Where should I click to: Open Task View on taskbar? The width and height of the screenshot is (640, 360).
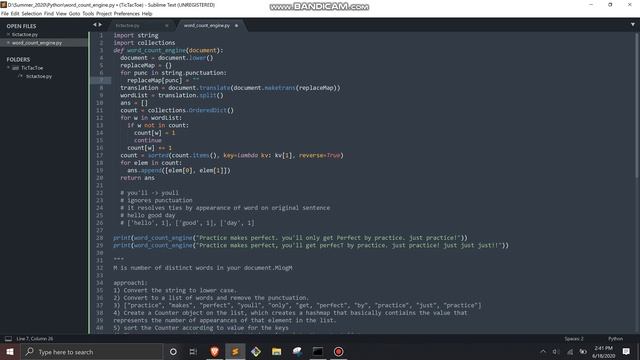click(x=193, y=351)
